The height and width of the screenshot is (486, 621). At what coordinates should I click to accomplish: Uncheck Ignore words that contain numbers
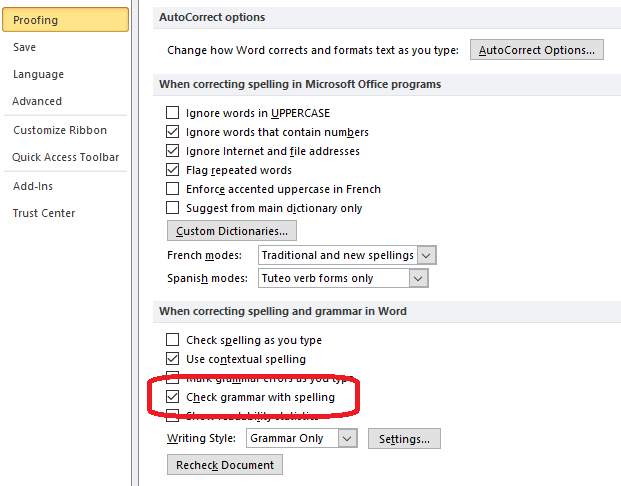pyautogui.click(x=173, y=132)
